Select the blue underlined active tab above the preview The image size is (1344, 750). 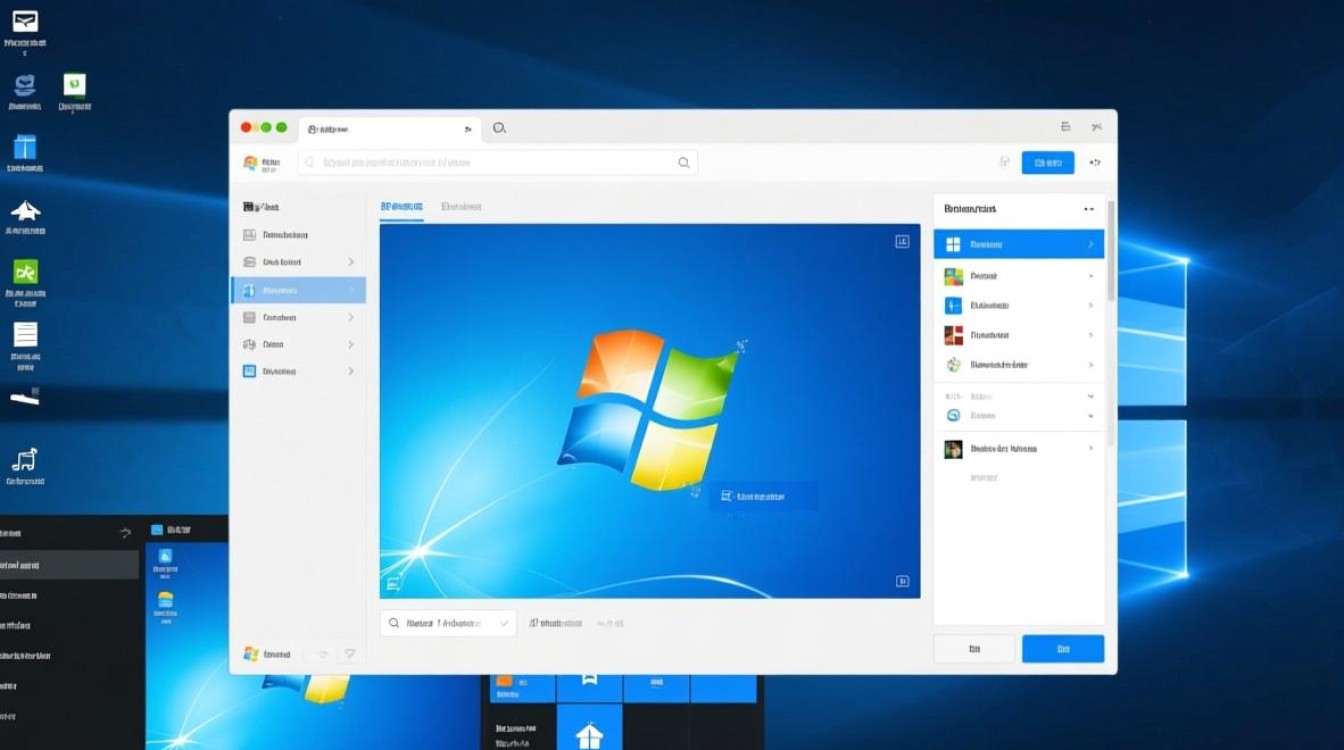[400, 206]
